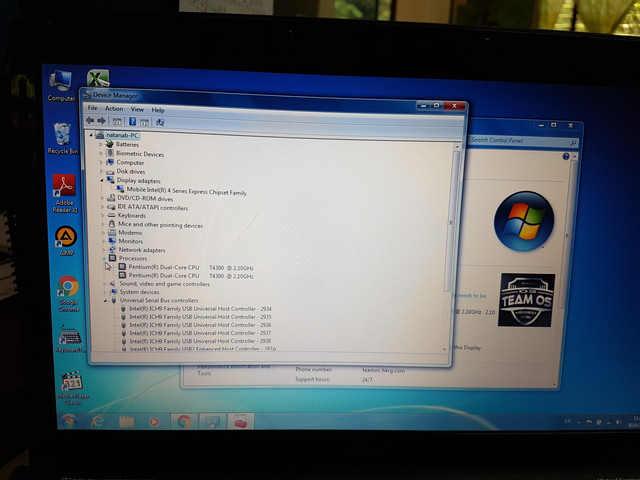Open the File menu
The height and width of the screenshot is (480, 640).
(x=93, y=108)
